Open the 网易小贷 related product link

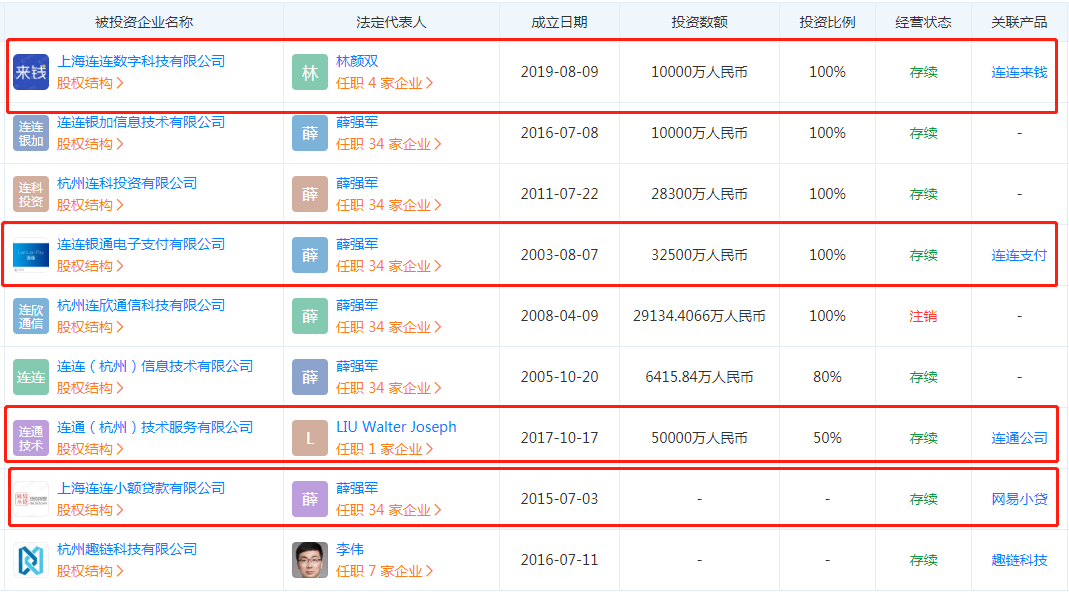coord(1022,496)
